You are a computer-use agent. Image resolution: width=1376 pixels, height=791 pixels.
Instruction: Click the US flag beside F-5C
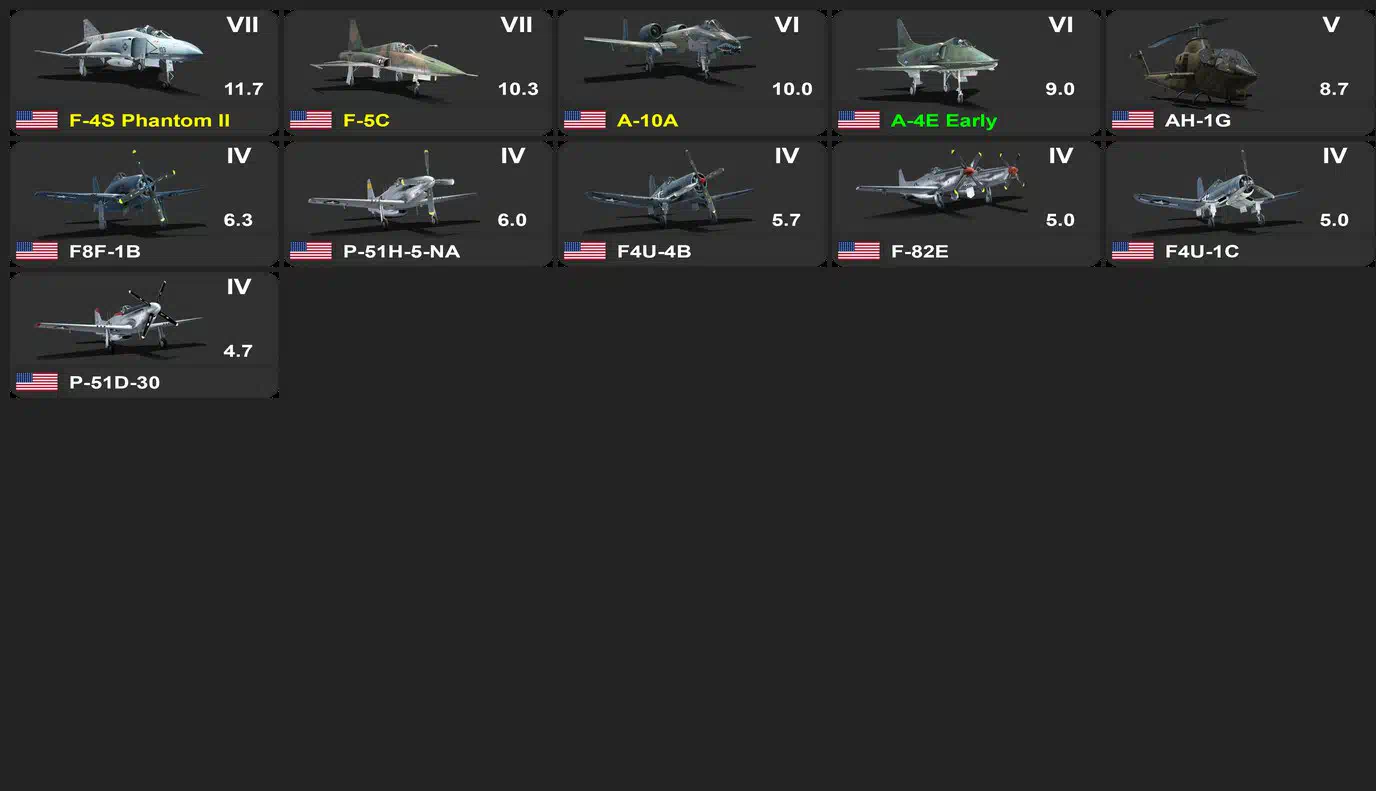coord(311,120)
